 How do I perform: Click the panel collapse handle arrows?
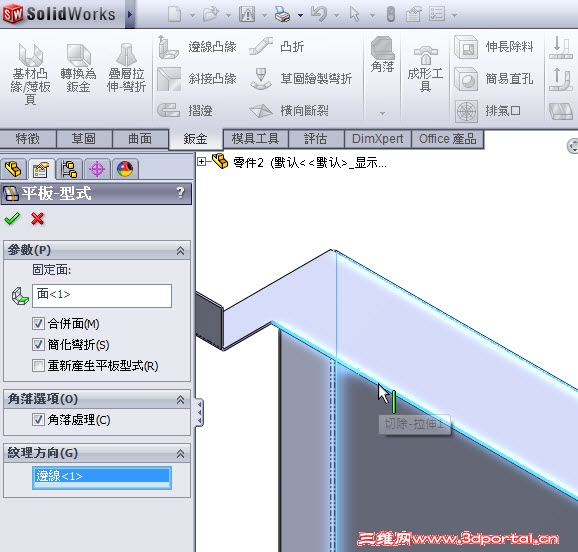199,412
